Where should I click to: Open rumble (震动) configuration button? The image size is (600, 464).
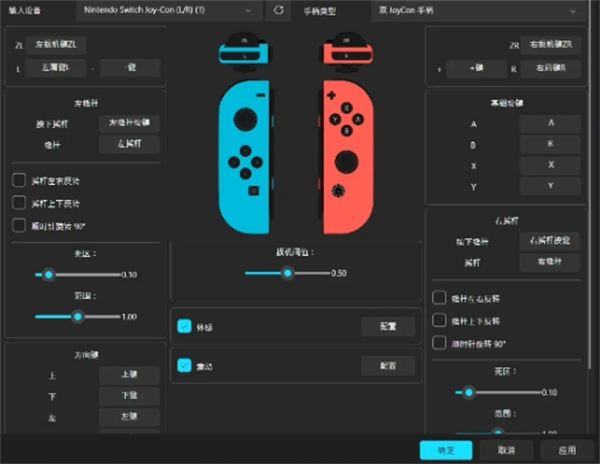(388, 366)
